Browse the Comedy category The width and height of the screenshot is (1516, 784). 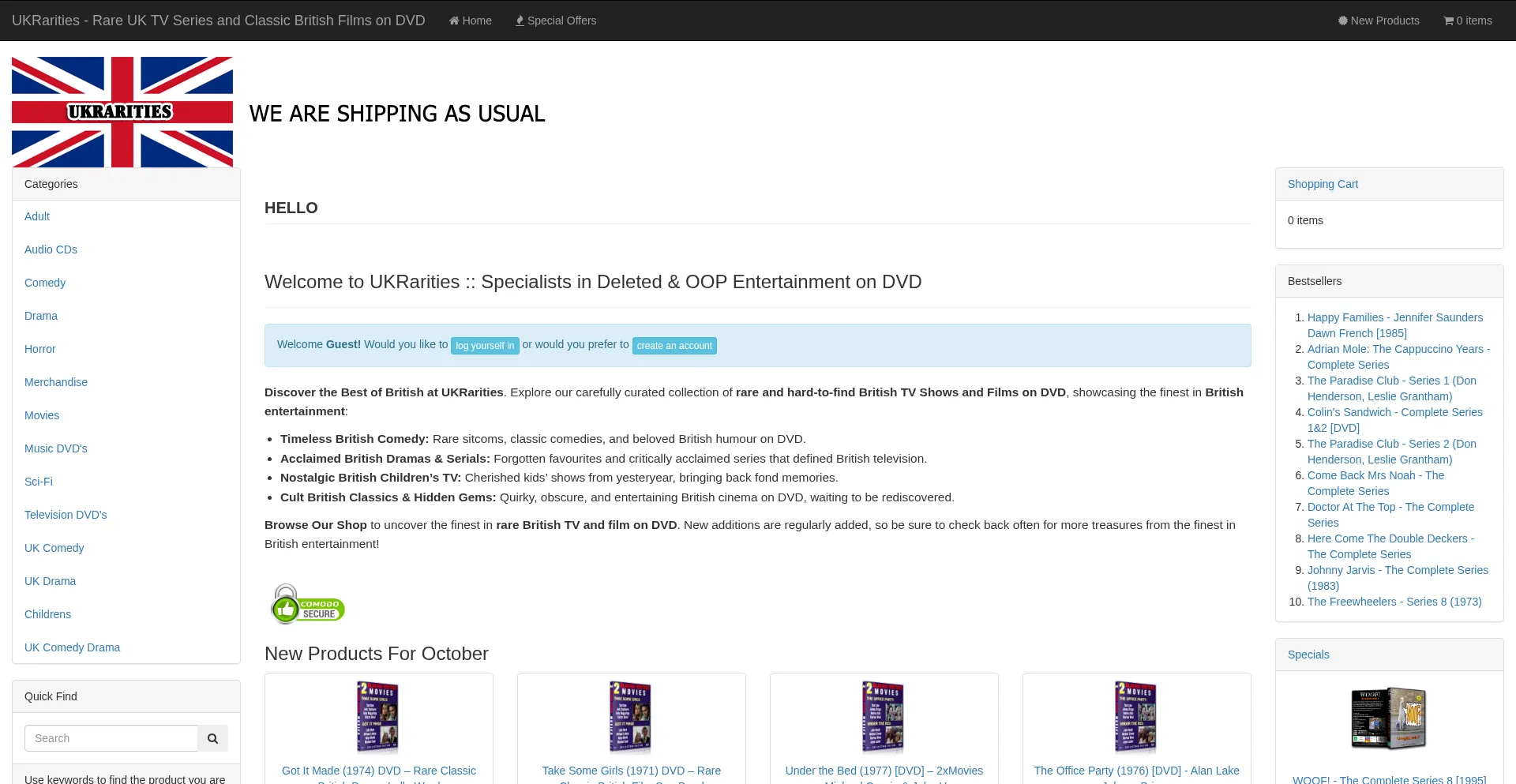pos(45,283)
